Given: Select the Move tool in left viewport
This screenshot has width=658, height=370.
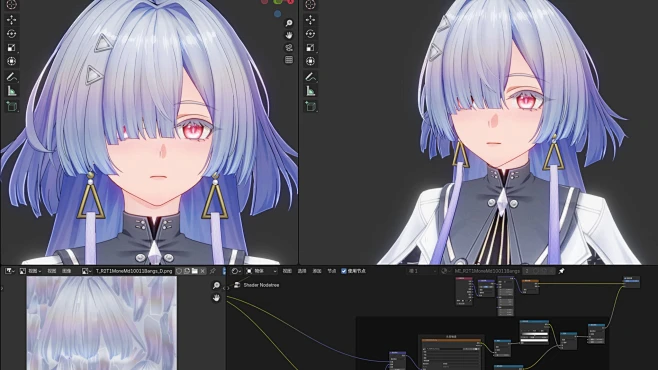Looking at the screenshot, I should tap(11, 20).
